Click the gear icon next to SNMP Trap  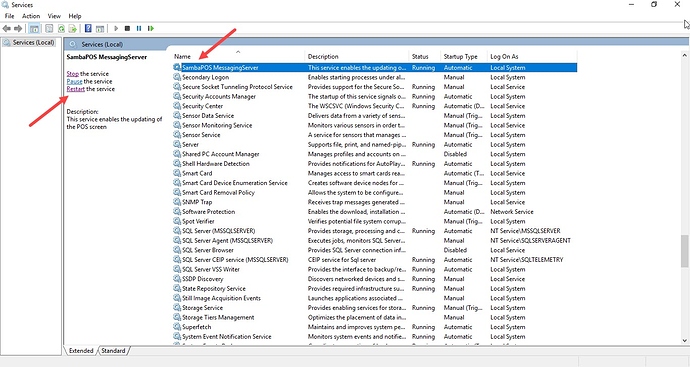[x=177, y=202]
